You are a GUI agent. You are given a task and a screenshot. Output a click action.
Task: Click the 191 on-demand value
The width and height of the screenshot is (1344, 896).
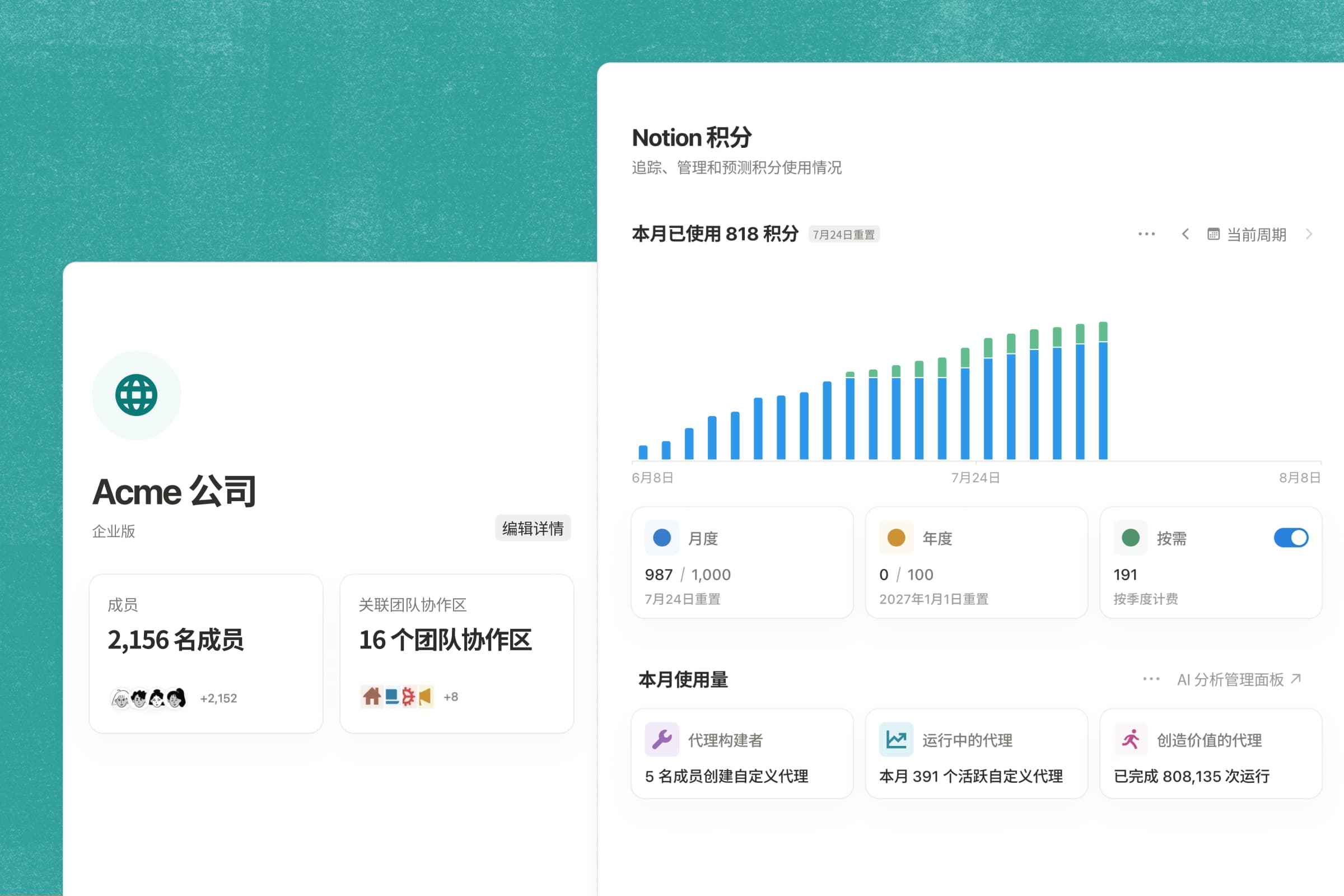click(x=1125, y=575)
